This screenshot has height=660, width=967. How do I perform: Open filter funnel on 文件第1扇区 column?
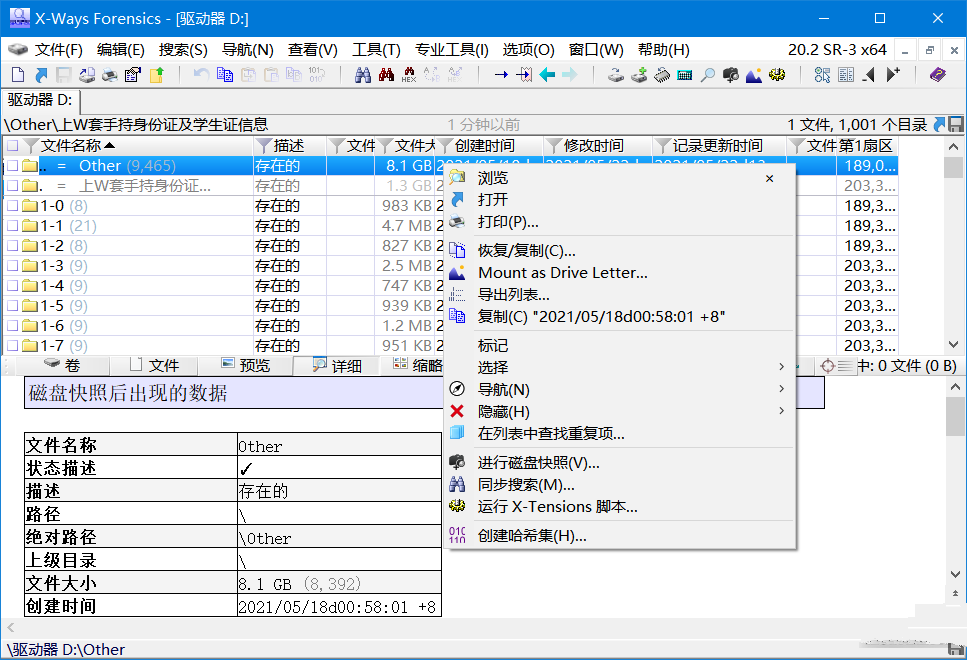pyautogui.click(x=796, y=146)
